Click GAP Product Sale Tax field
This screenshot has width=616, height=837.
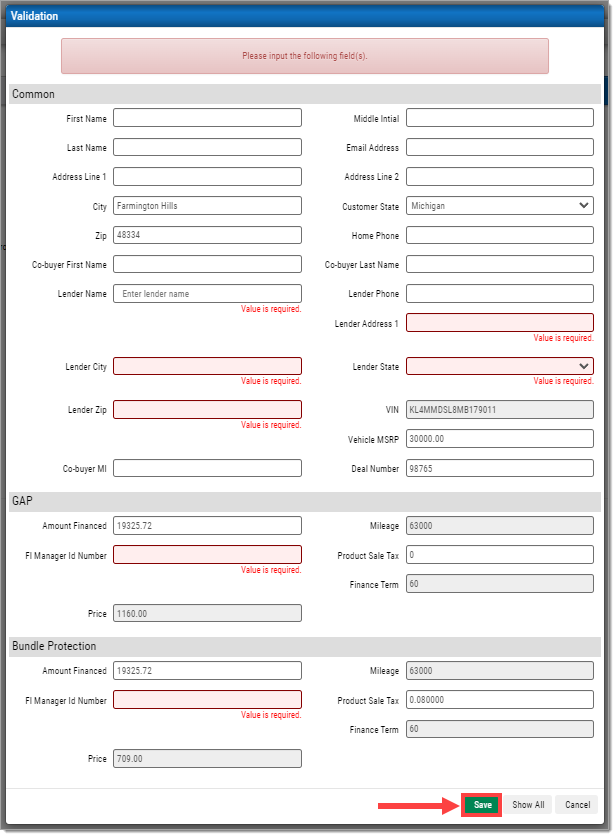500,555
